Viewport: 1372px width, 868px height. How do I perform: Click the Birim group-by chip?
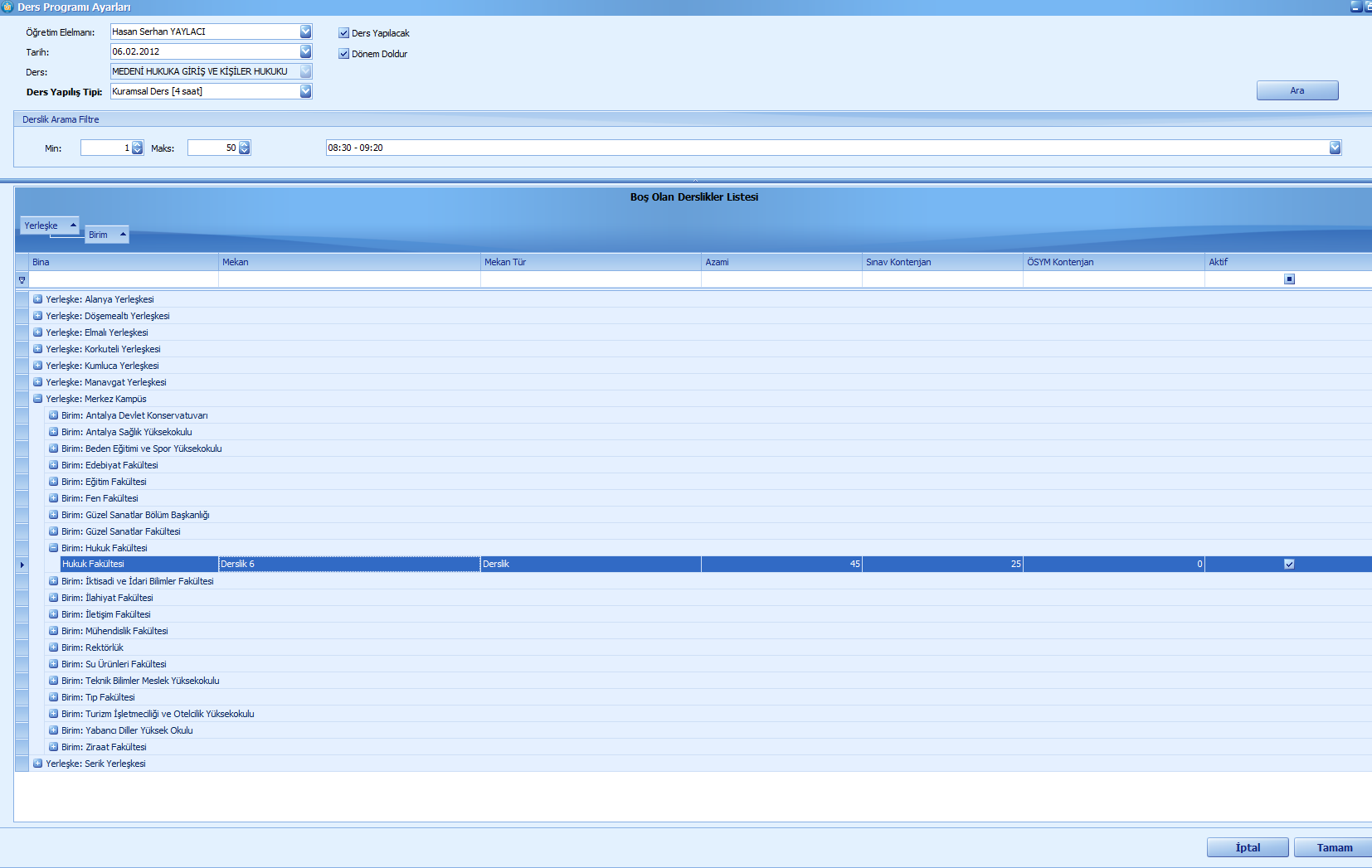[x=107, y=235]
